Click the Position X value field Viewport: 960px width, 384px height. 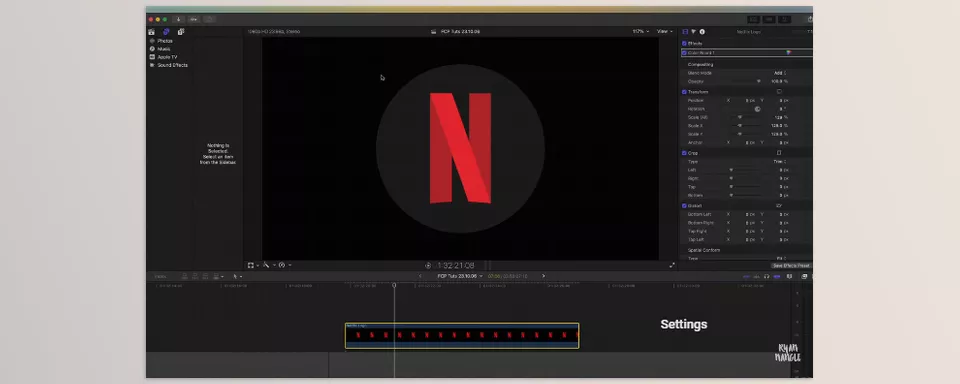click(x=750, y=100)
